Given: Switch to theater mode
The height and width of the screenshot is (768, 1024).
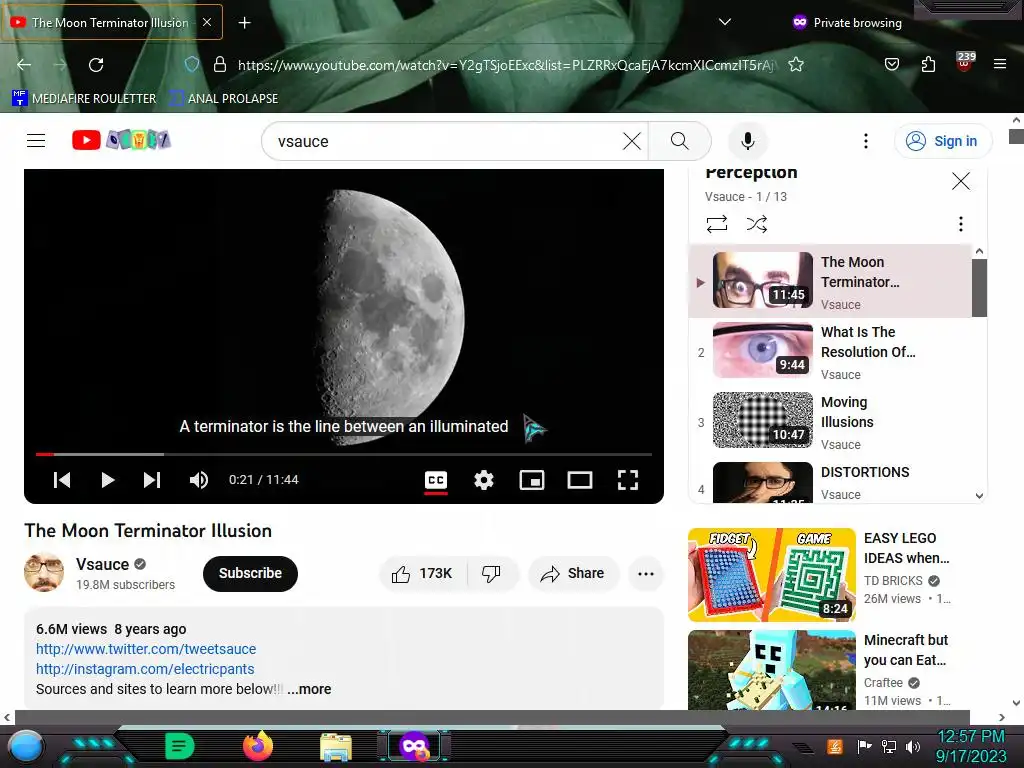Looking at the screenshot, I should point(580,480).
